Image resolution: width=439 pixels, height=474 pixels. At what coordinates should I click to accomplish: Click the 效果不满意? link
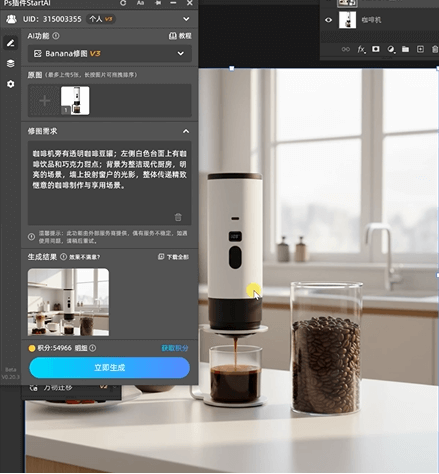(x=84, y=257)
